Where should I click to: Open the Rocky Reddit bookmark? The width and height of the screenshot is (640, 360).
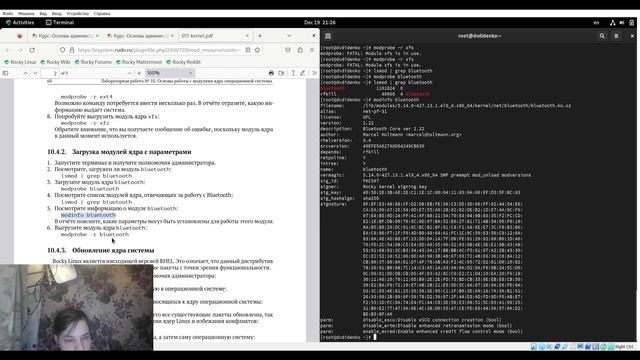183,62
